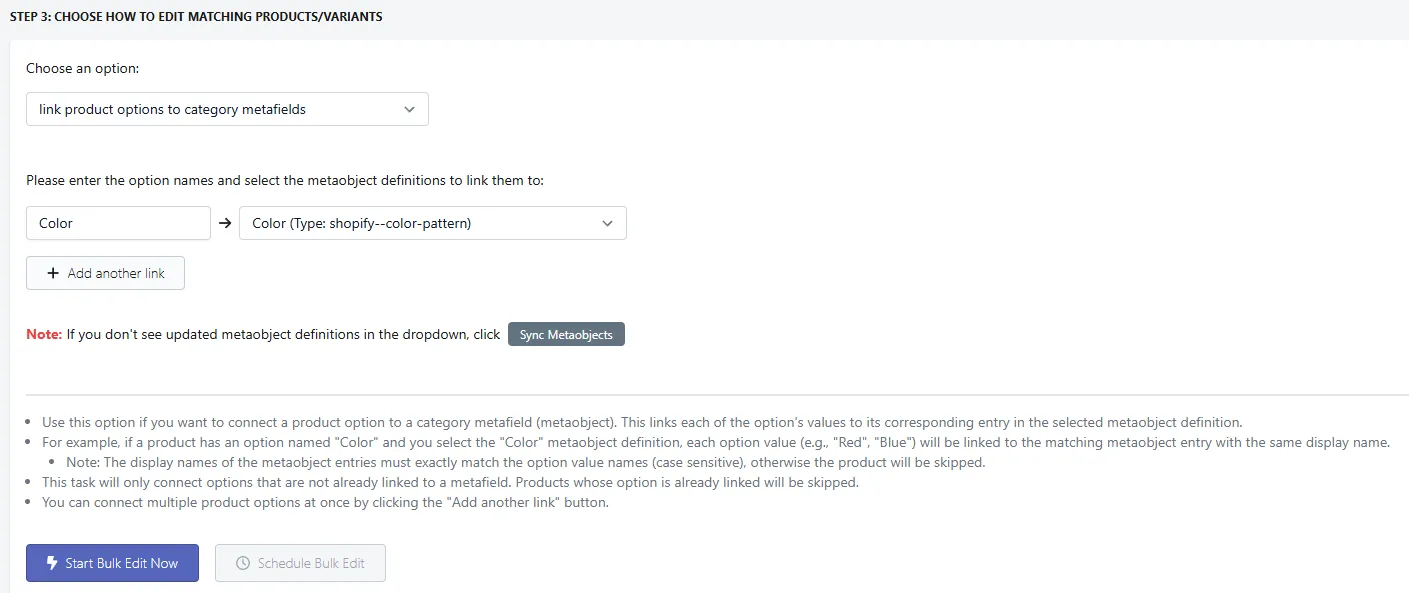Click the plus icon on Add another link

pyautogui.click(x=53, y=273)
